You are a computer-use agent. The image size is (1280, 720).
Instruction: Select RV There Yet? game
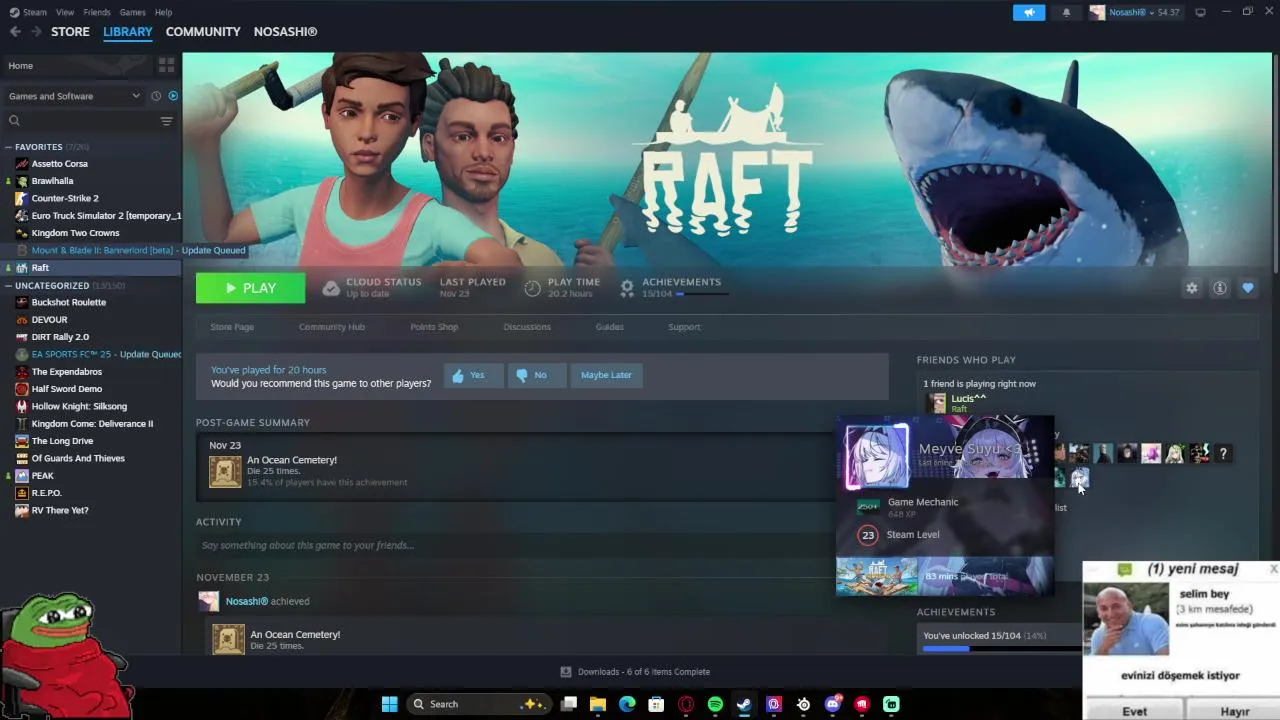pyautogui.click(x=60, y=510)
